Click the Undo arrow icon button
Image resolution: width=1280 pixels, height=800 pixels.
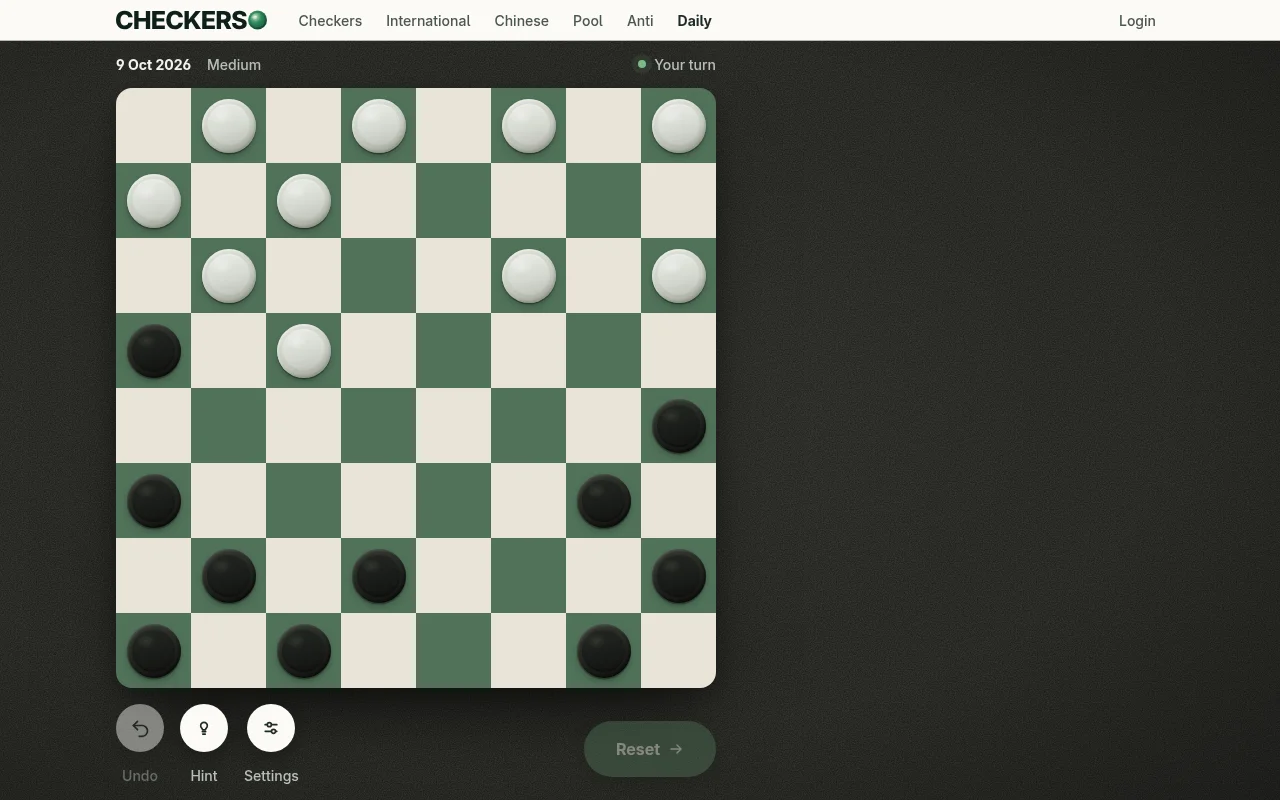(x=140, y=728)
